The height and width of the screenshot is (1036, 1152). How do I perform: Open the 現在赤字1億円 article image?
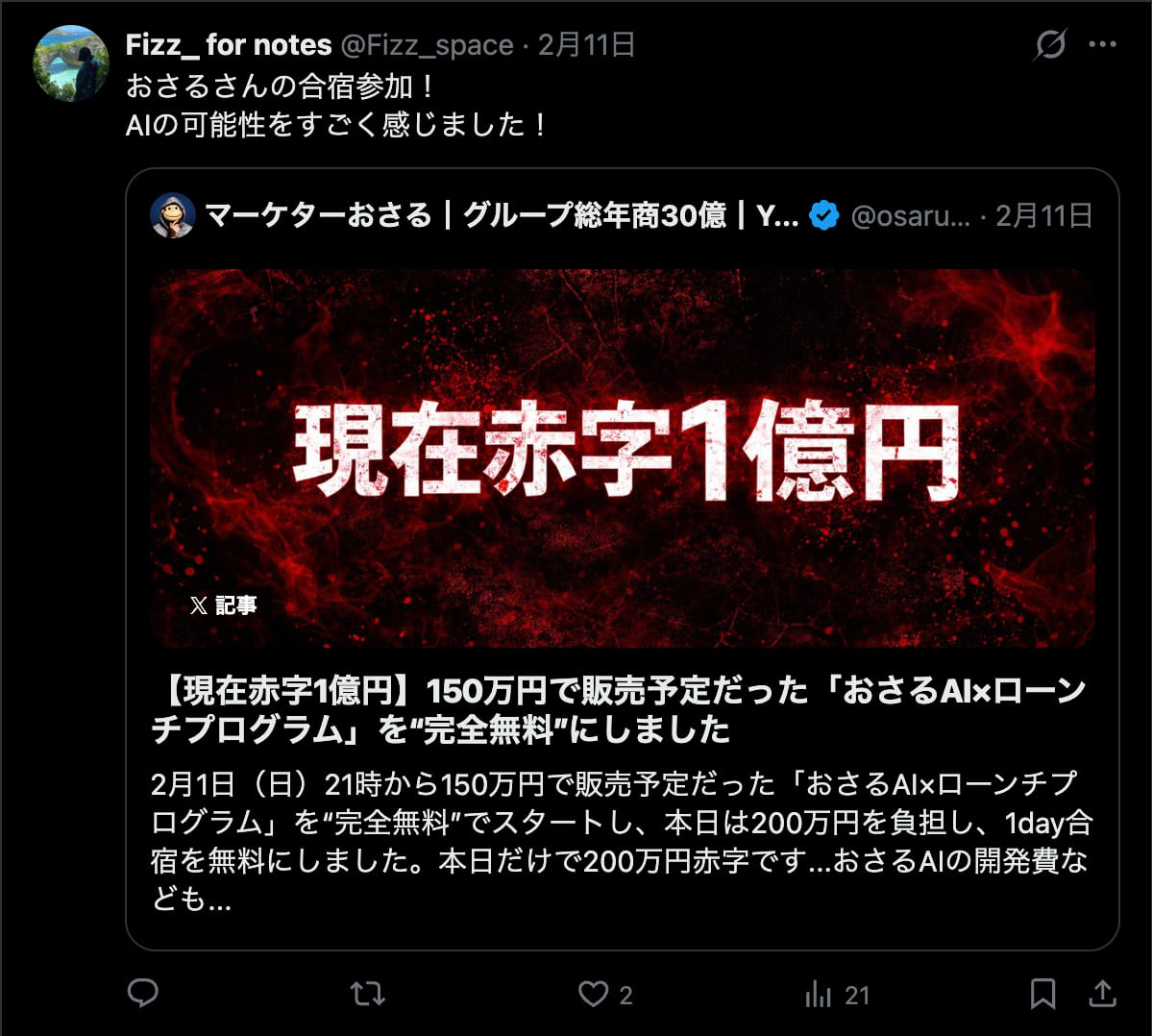(623, 457)
